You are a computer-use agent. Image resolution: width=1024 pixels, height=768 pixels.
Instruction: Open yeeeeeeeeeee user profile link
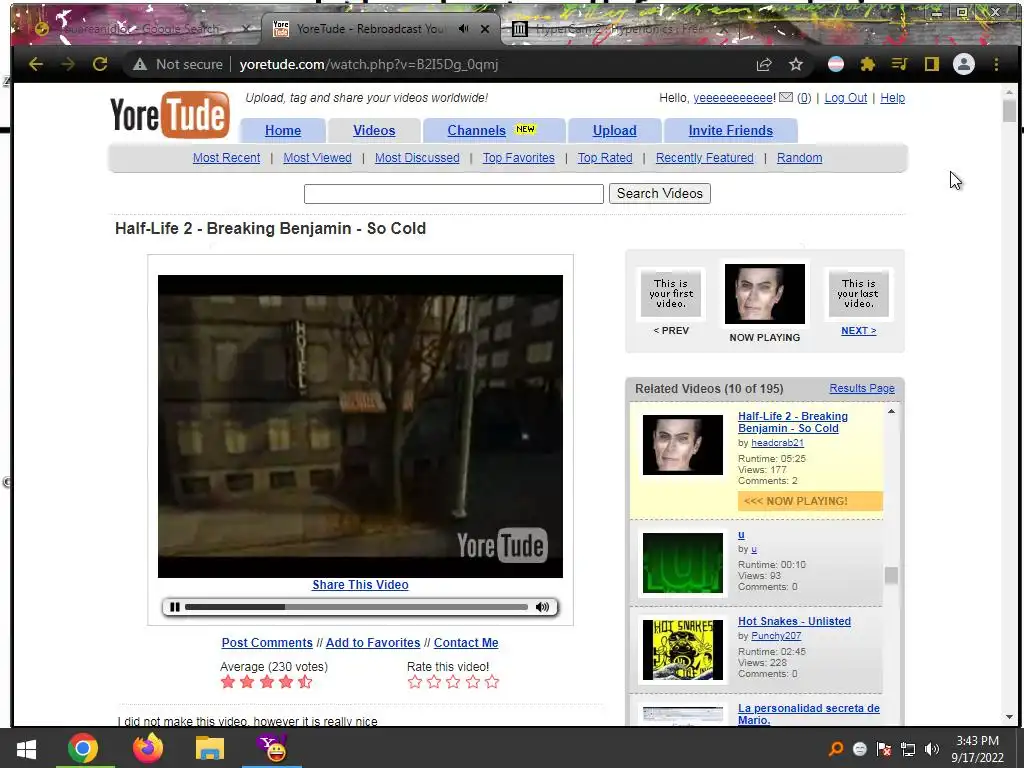pos(734,98)
